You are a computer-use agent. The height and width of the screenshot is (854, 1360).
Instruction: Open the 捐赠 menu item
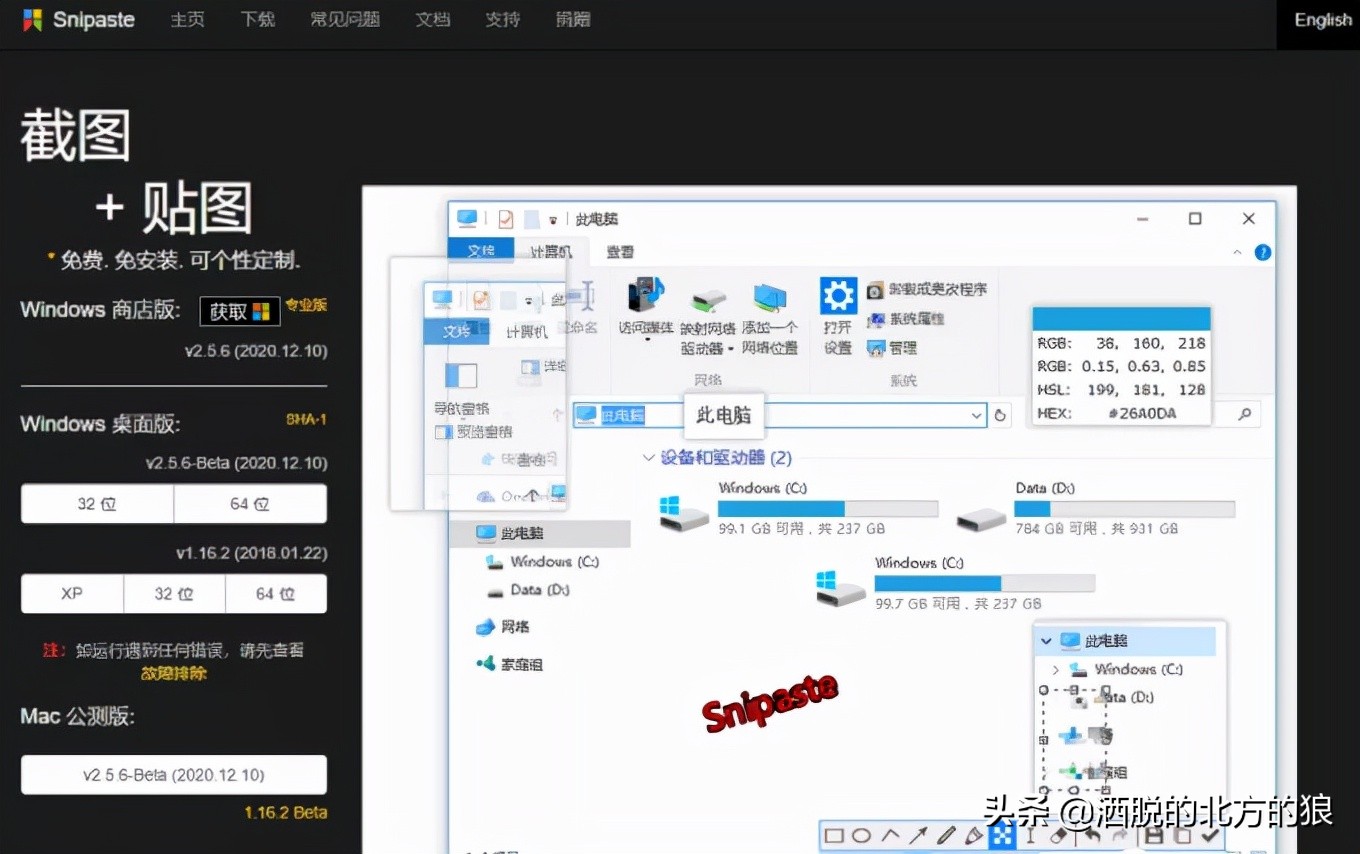pyautogui.click(x=573, y=20)
